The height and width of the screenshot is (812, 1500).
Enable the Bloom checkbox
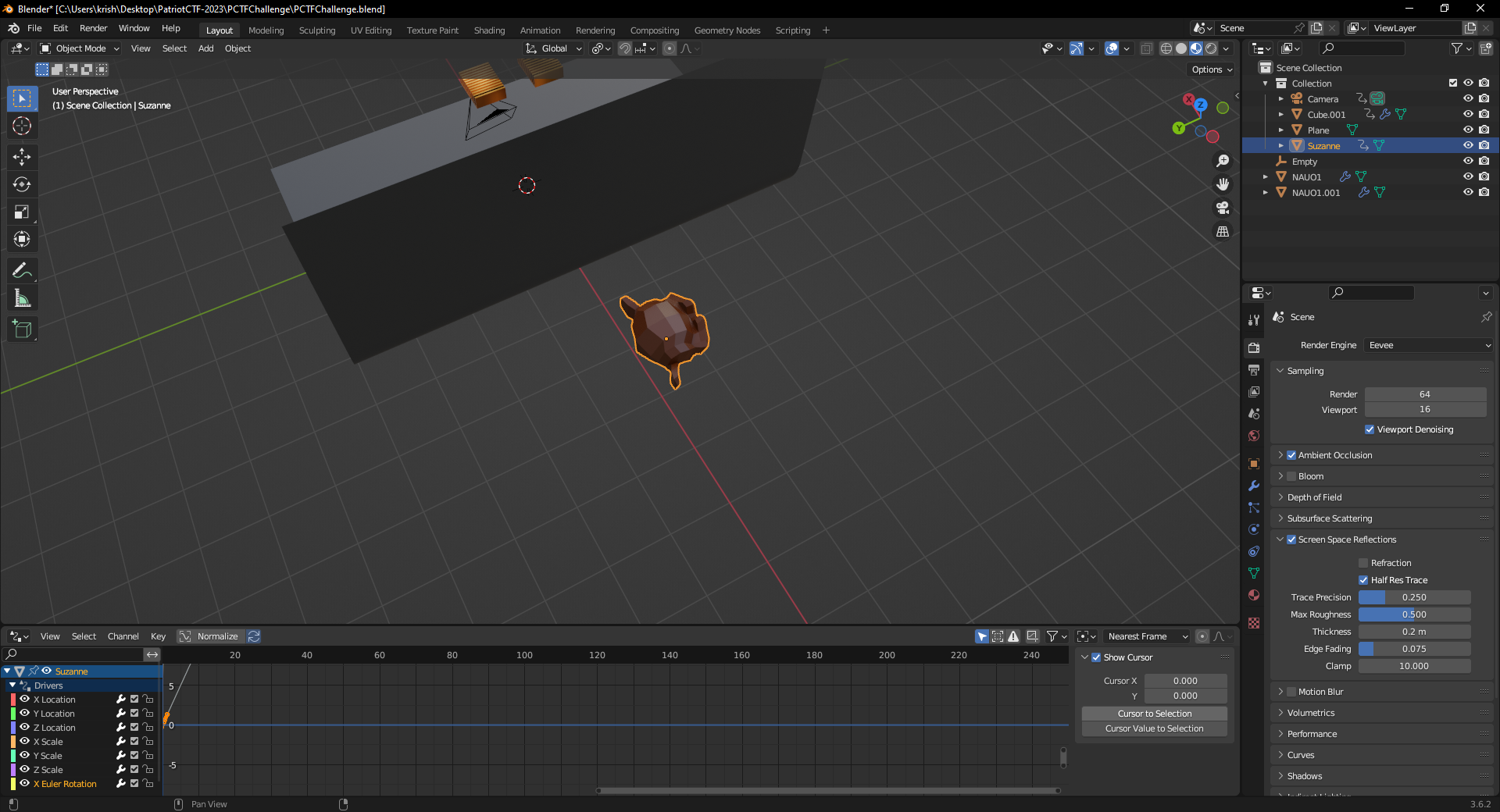(1291, 476)
